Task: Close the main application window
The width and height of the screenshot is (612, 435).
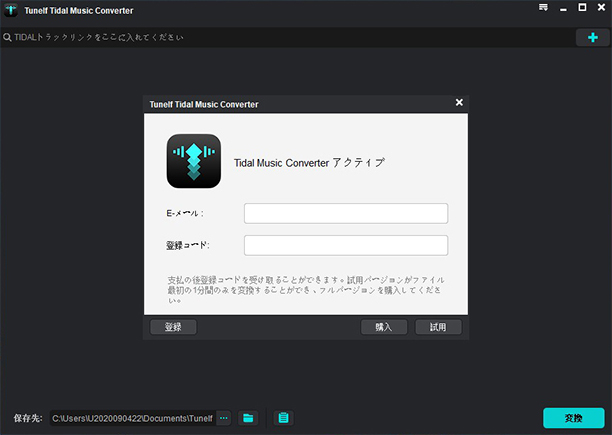Action: click(x=601, y=7)
